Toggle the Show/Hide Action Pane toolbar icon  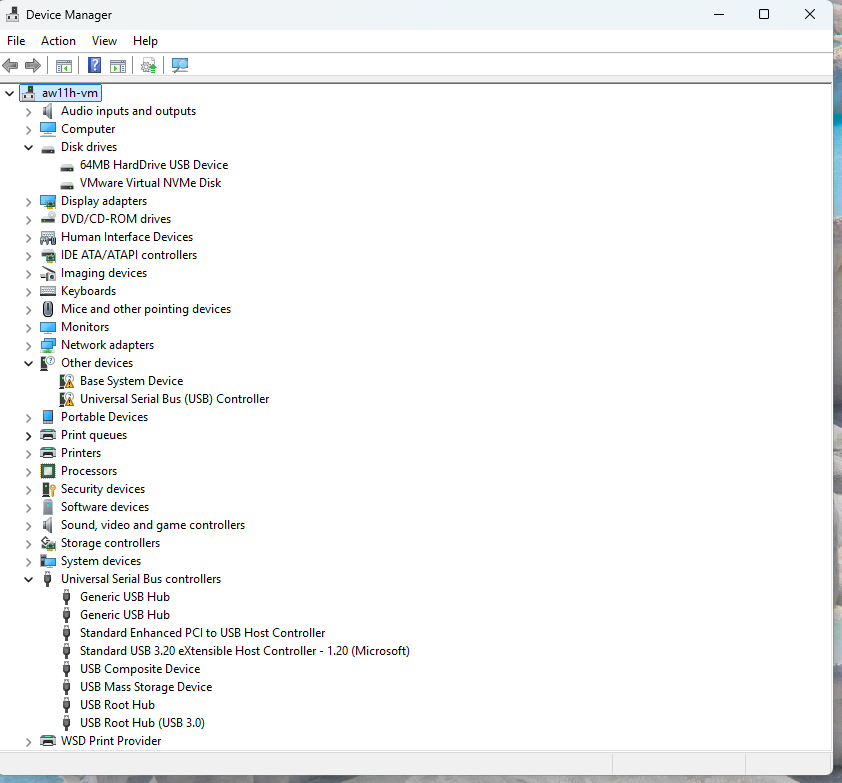(118, 66)
